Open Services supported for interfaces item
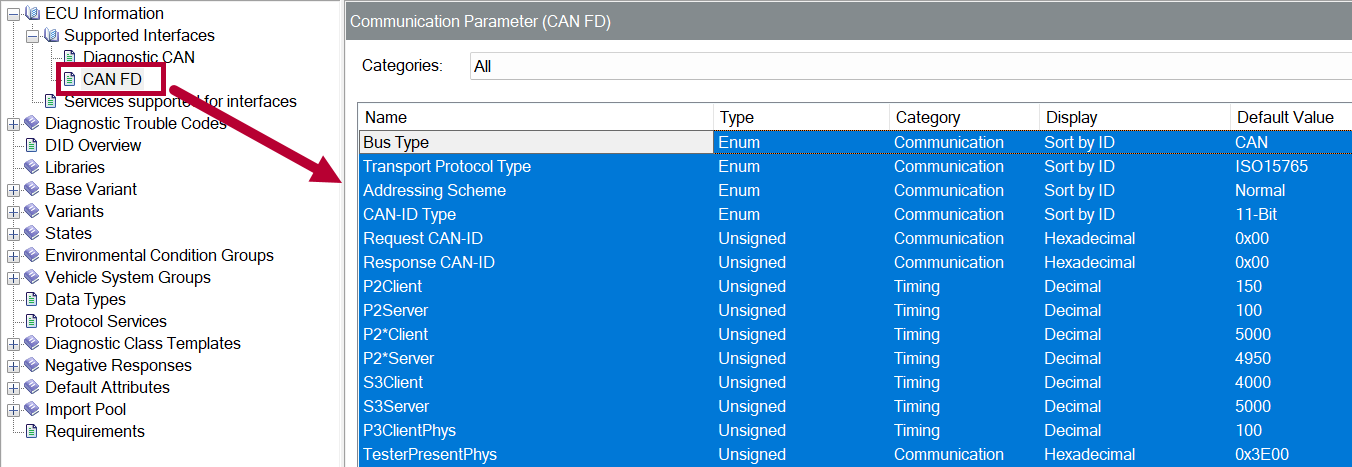1352x467 pixels. click(x=180, y=101)
